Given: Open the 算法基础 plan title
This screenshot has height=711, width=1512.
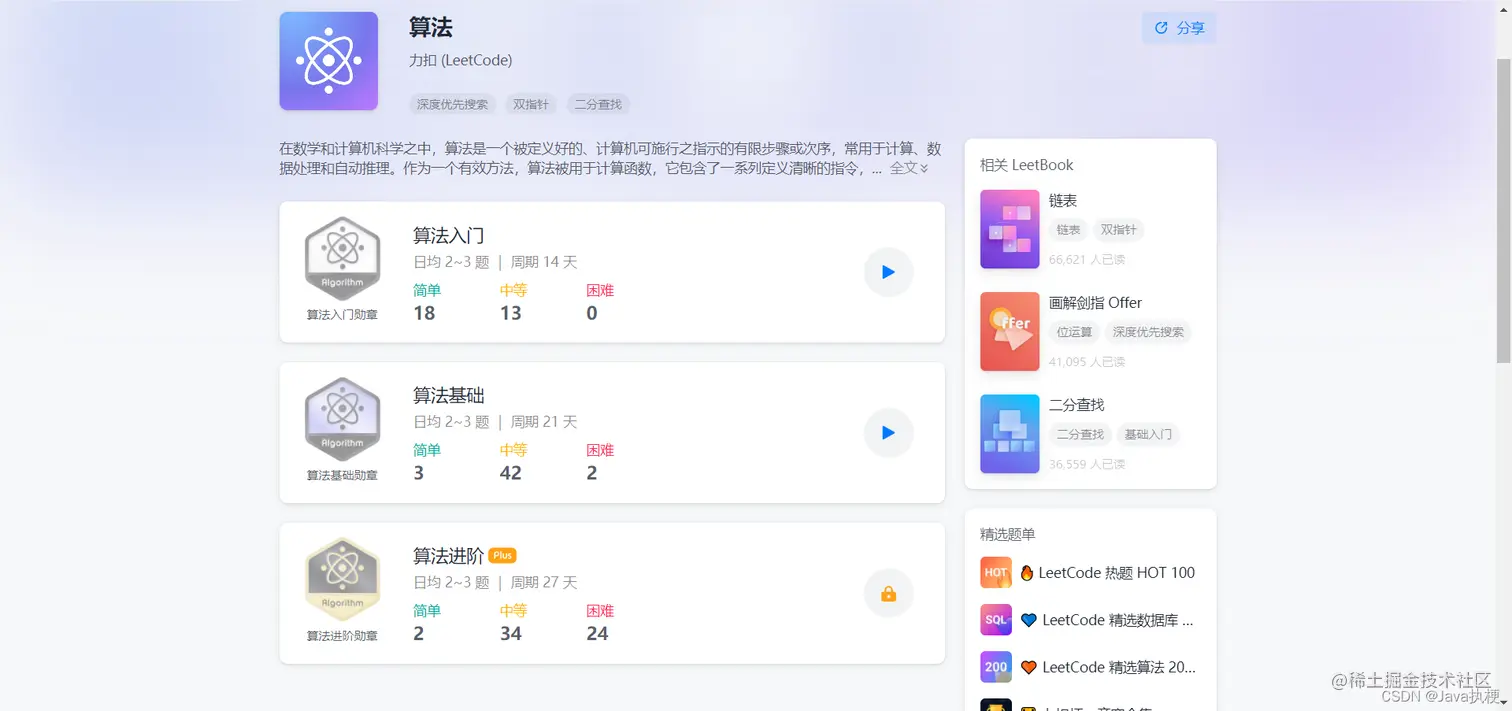Looking at the screenshot, I should (449, 395).
